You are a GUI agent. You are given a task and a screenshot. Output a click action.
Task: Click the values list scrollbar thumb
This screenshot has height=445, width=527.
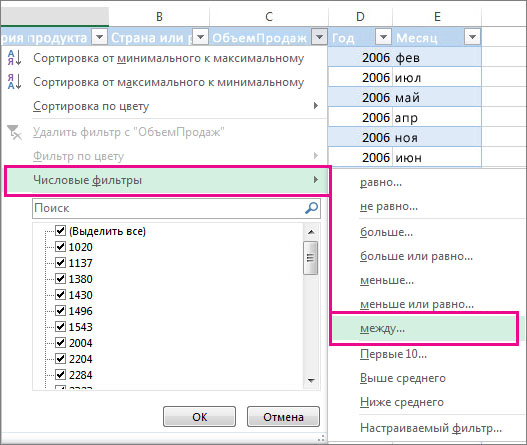click(311, 258)
